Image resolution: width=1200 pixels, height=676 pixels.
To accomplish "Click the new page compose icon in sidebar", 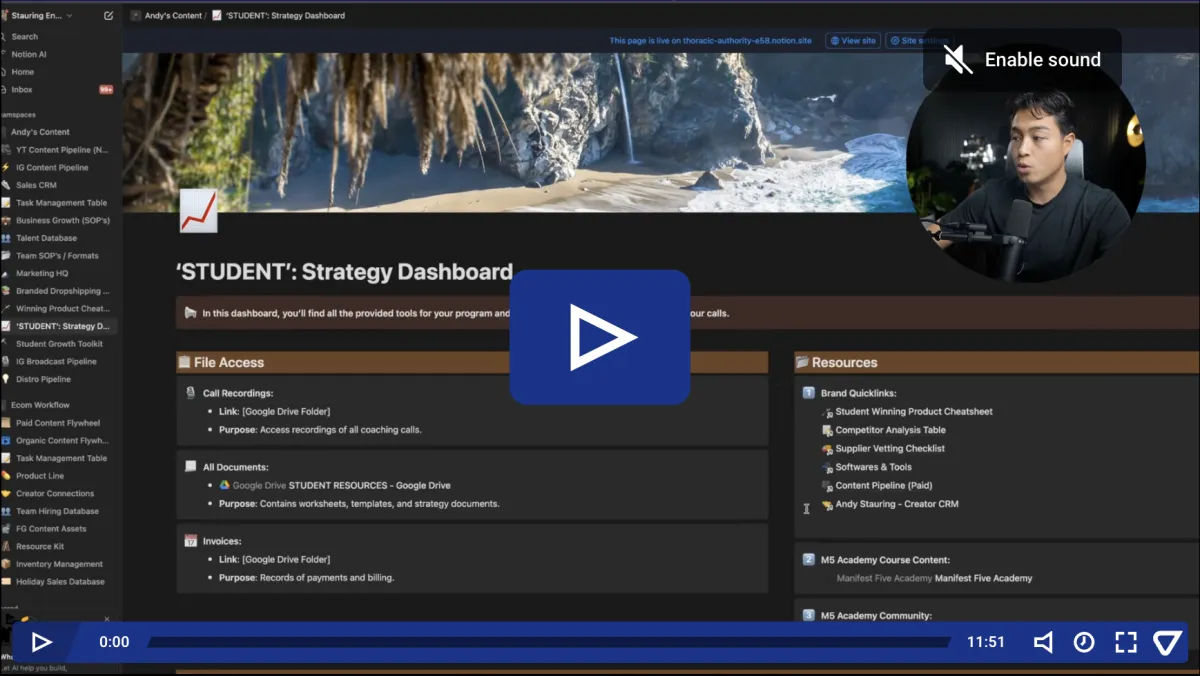I will click(108, 16).
